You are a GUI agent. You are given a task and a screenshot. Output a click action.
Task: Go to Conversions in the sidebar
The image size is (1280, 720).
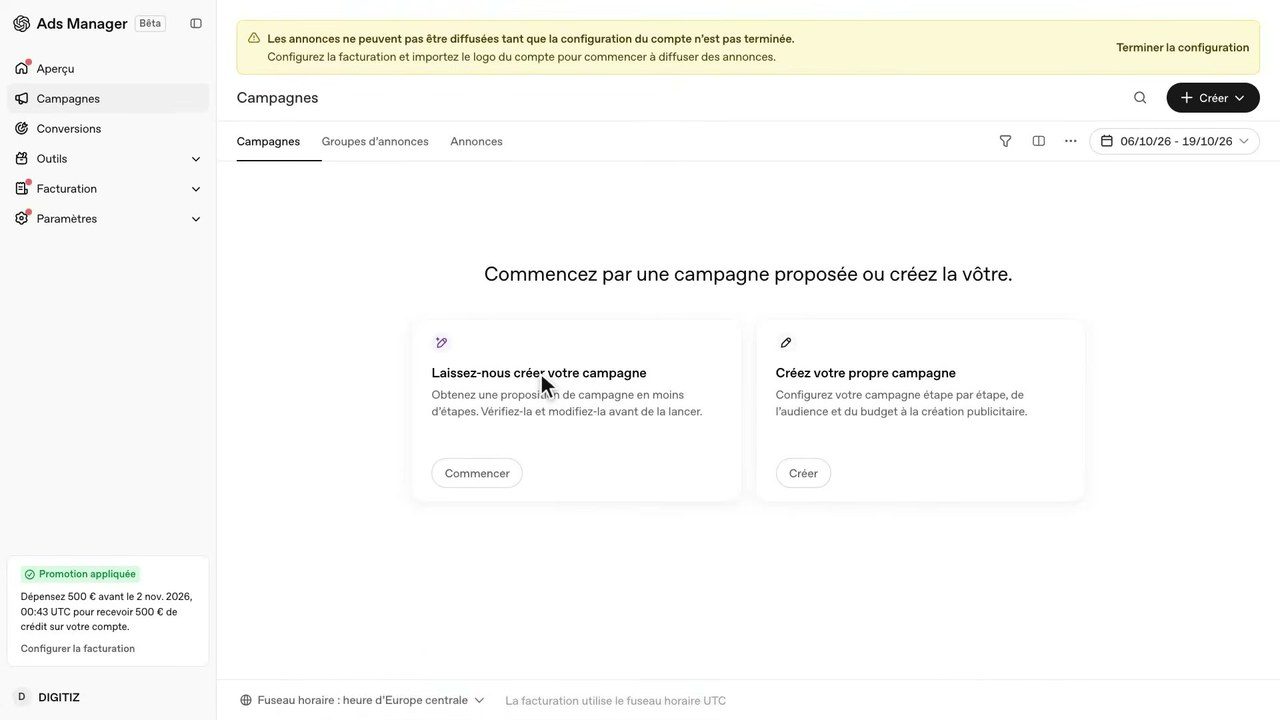click(108, 128)
